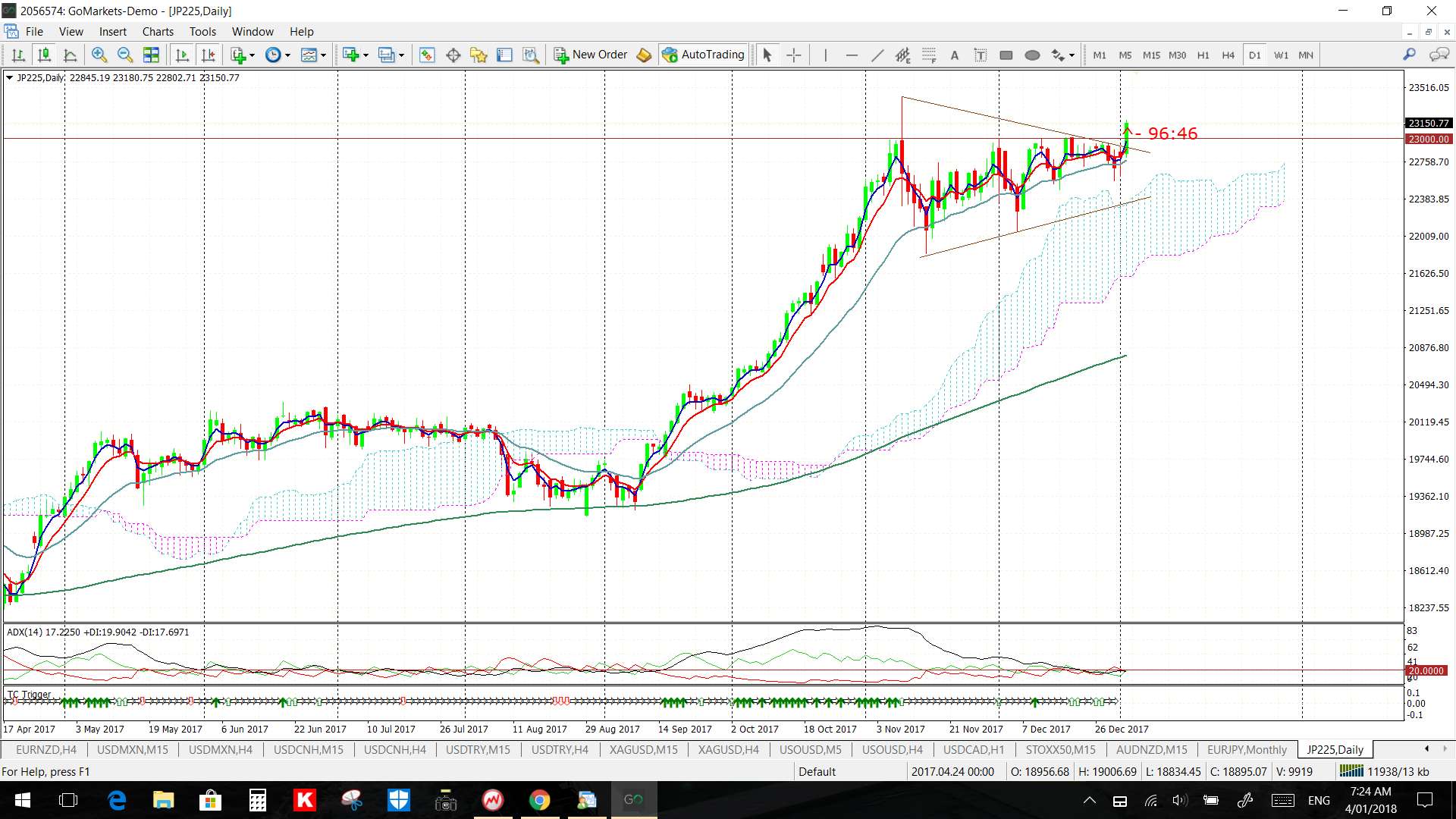The image size is (1456, 819).
Task: Select the ellipse drawing tool
Action: 1032,55
